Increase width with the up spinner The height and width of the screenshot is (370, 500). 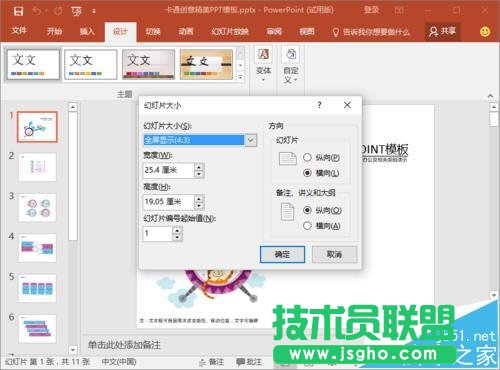point(199,167)
